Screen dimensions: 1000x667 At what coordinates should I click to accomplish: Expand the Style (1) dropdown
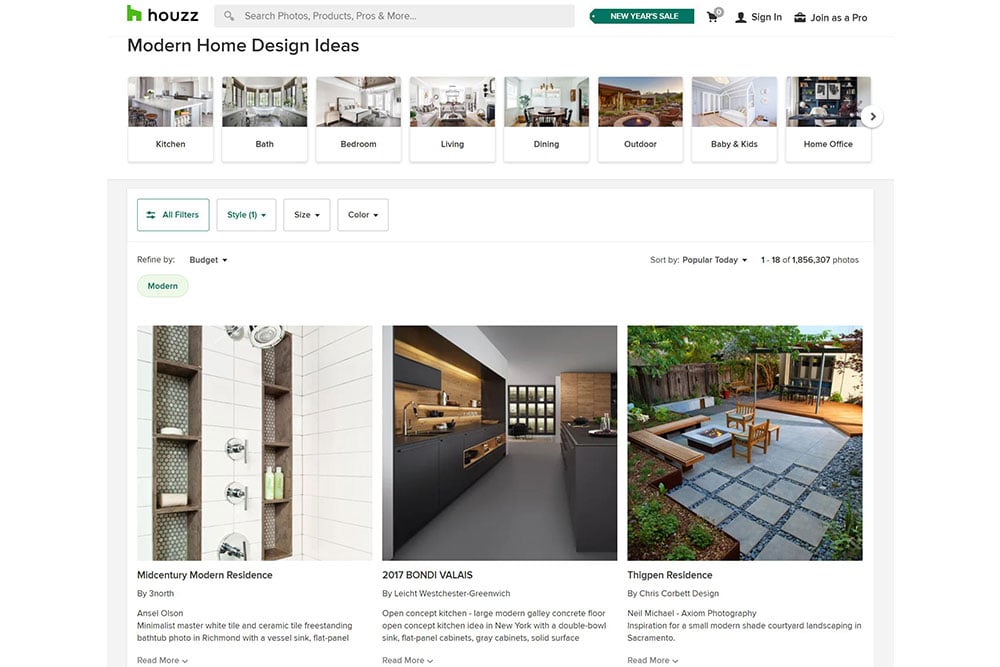point(246,215)
